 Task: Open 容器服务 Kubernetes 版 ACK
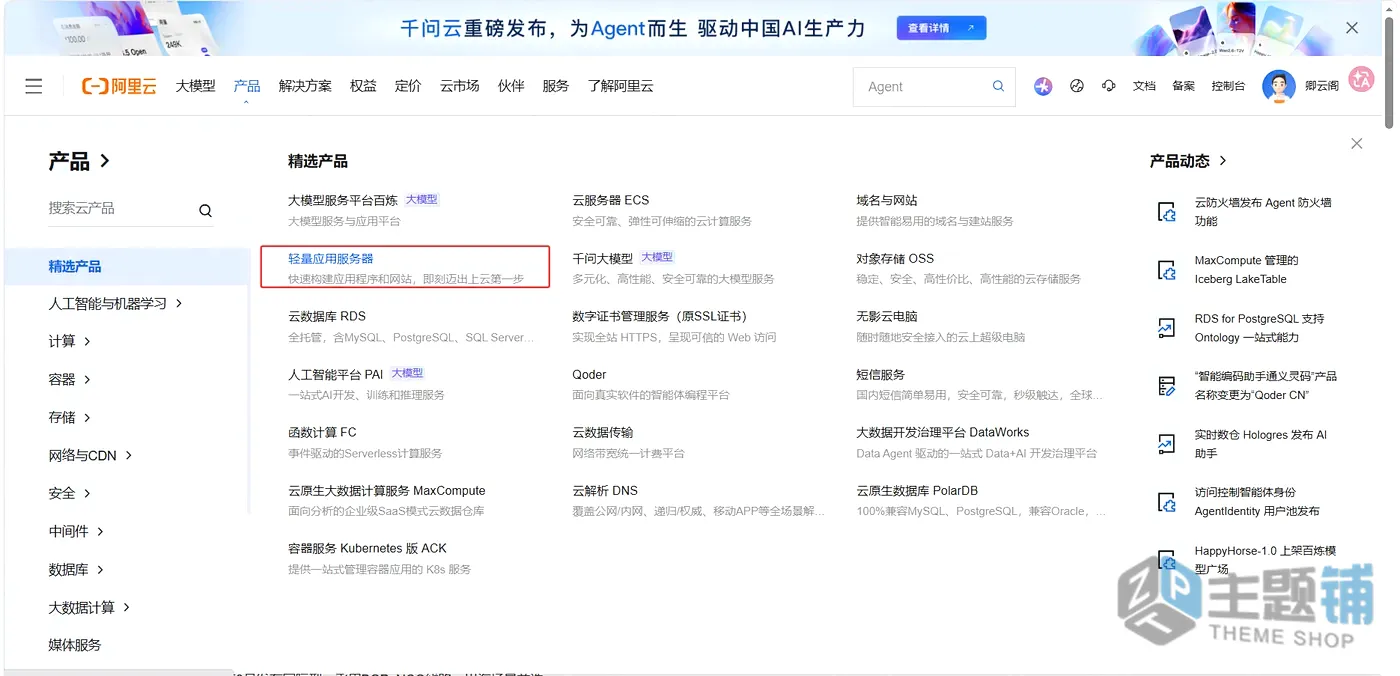click(x=367, y=548)
